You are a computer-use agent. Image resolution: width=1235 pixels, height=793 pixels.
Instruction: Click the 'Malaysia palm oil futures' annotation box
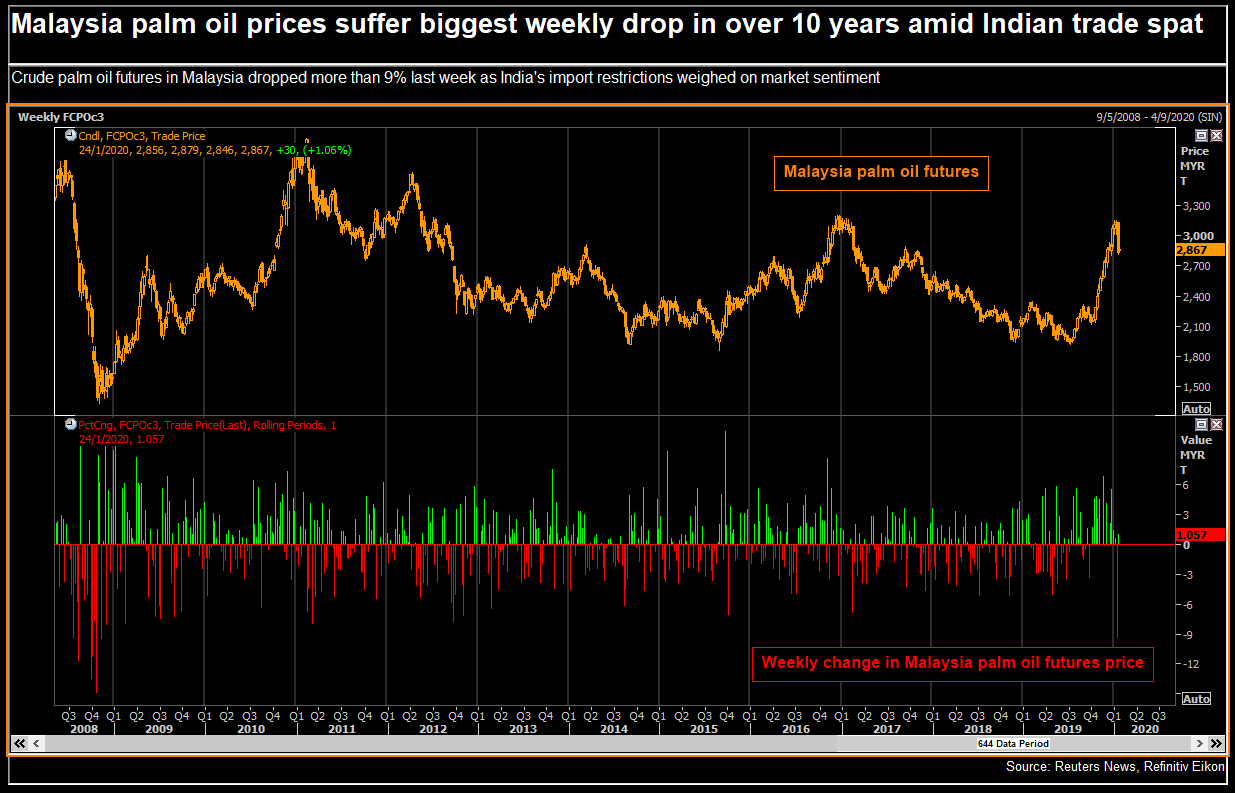coord(881,172)
